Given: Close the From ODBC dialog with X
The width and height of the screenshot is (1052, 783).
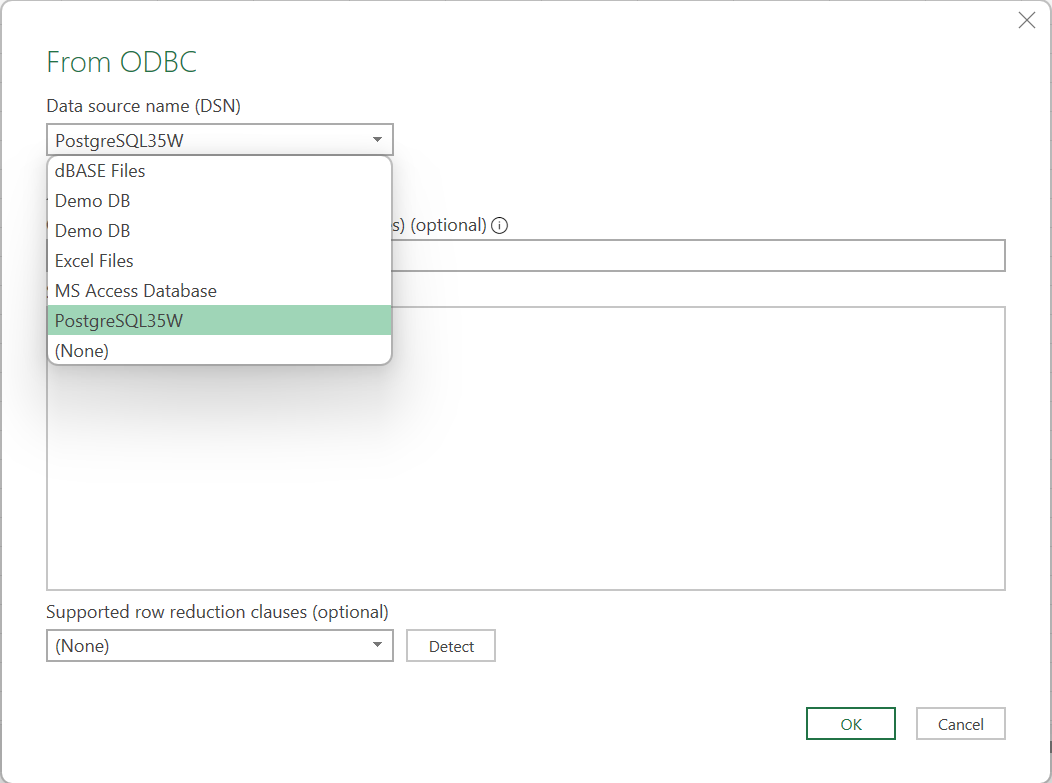Looking at the screenshot, I should click(1026, 20).
